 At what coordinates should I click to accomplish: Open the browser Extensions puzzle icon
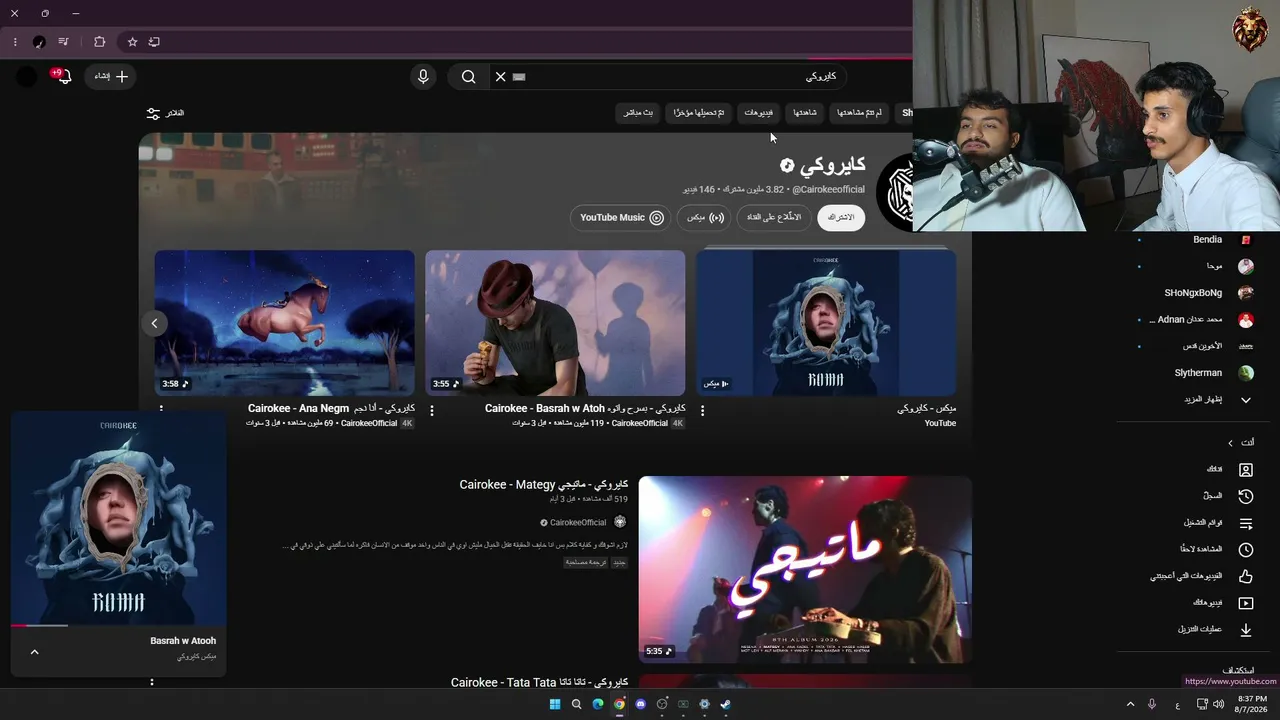(99, 42)
